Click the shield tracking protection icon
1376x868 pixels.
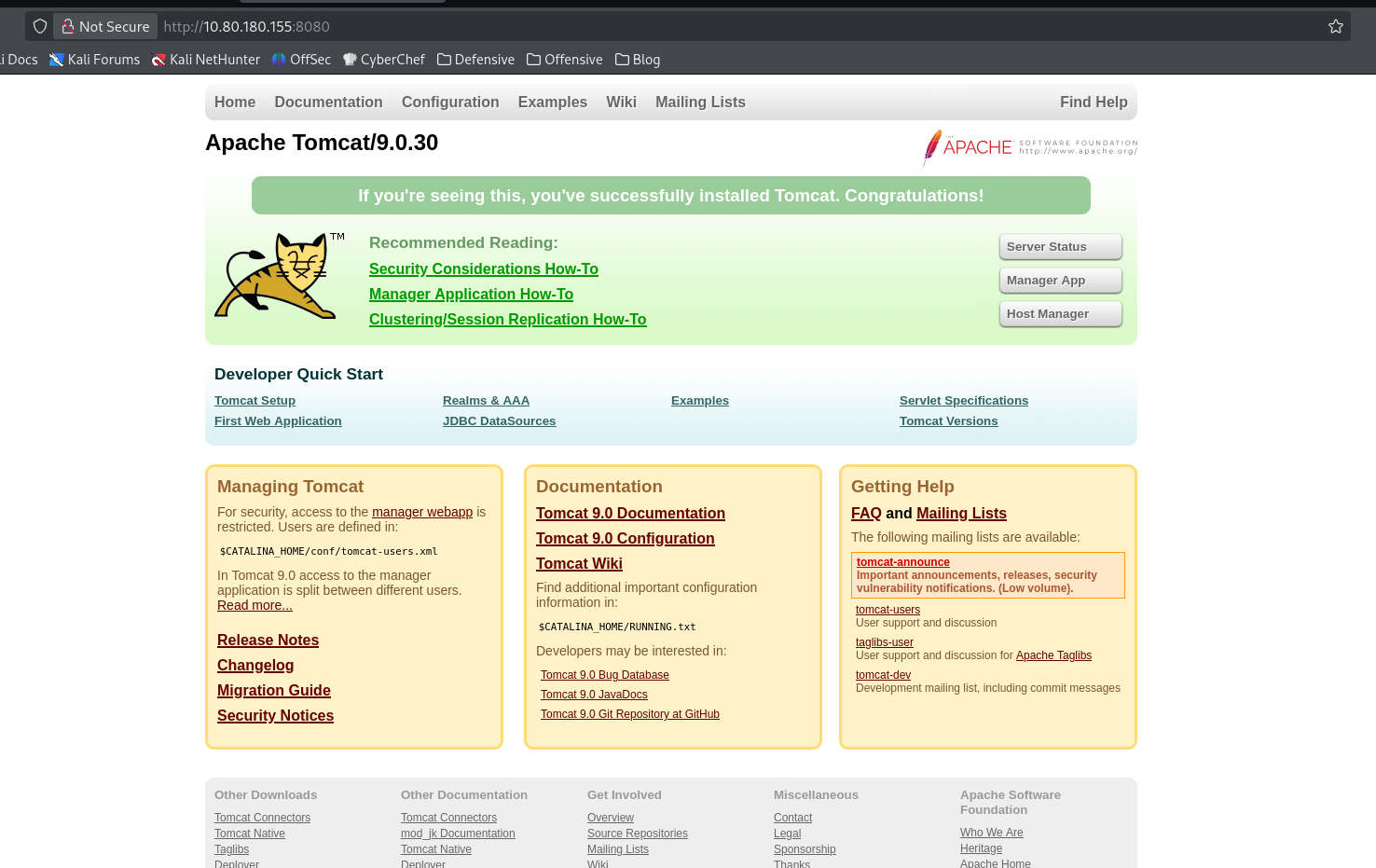[x=40, y=27]
